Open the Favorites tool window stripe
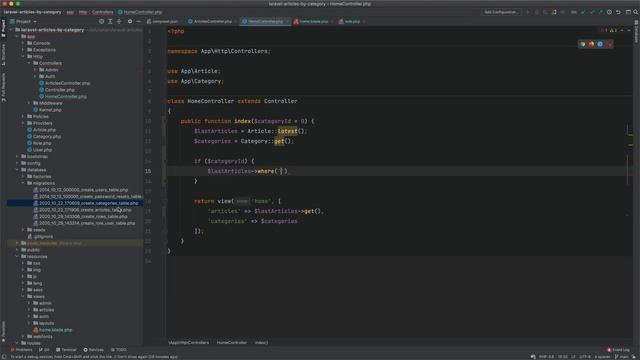The height and width of the screenshot is (360, 640). point(3,331)
